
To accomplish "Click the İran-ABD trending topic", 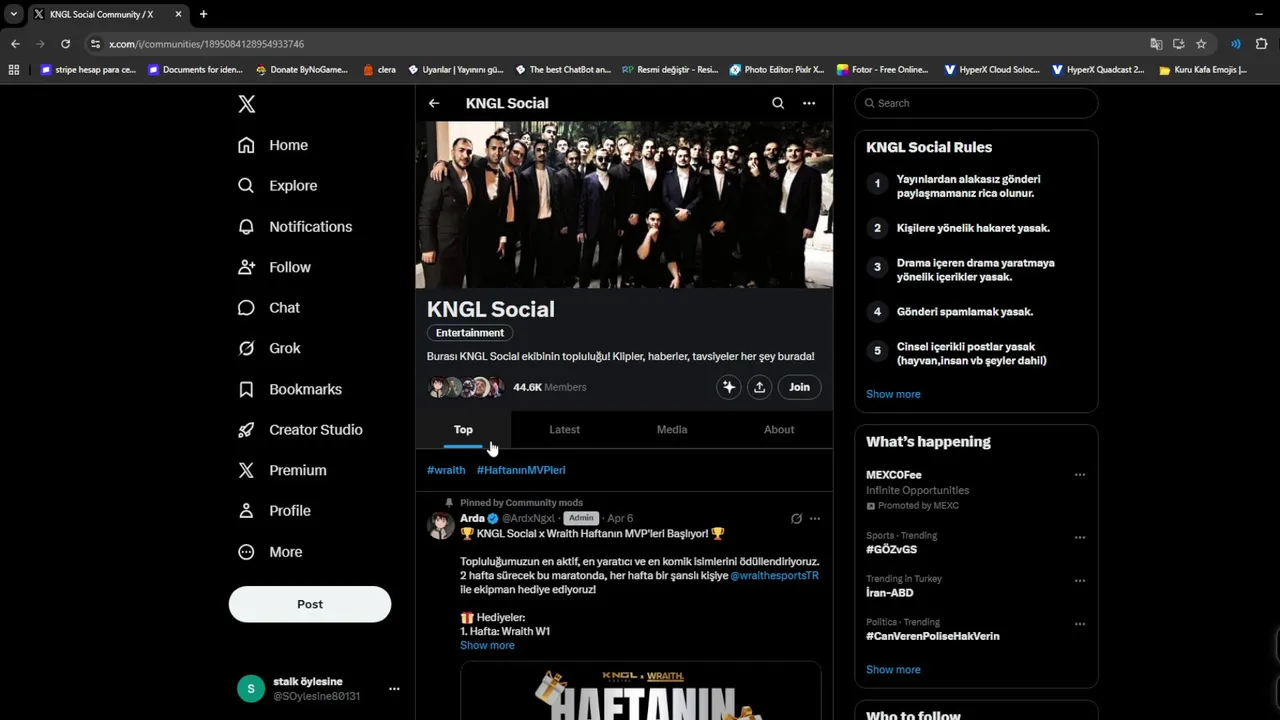I will [890, 593].
